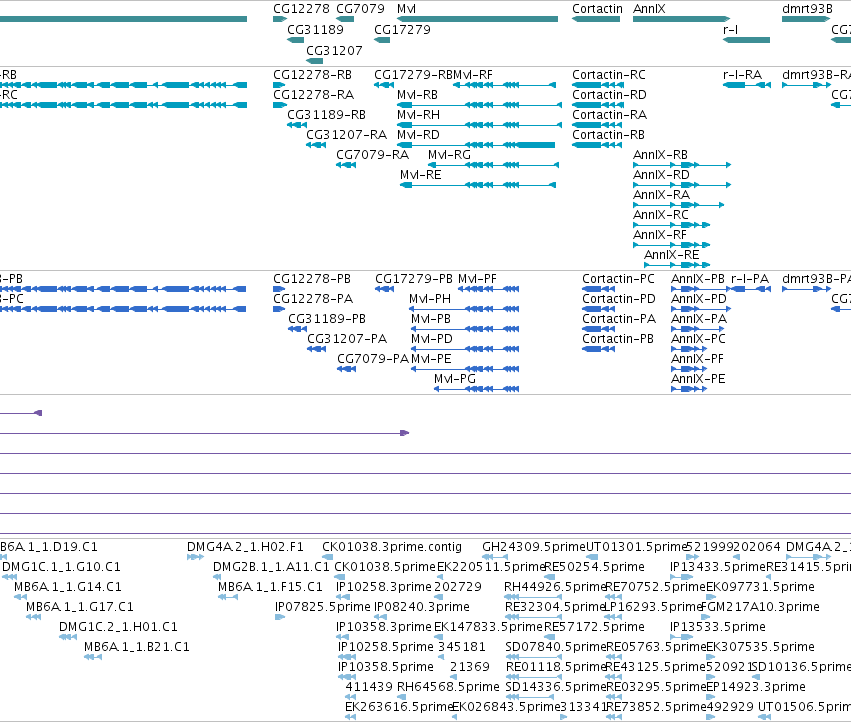Screen dimensions: 851x722
Task: Click transcript AnnIX-RA
Action: click(x=661, y=195)
